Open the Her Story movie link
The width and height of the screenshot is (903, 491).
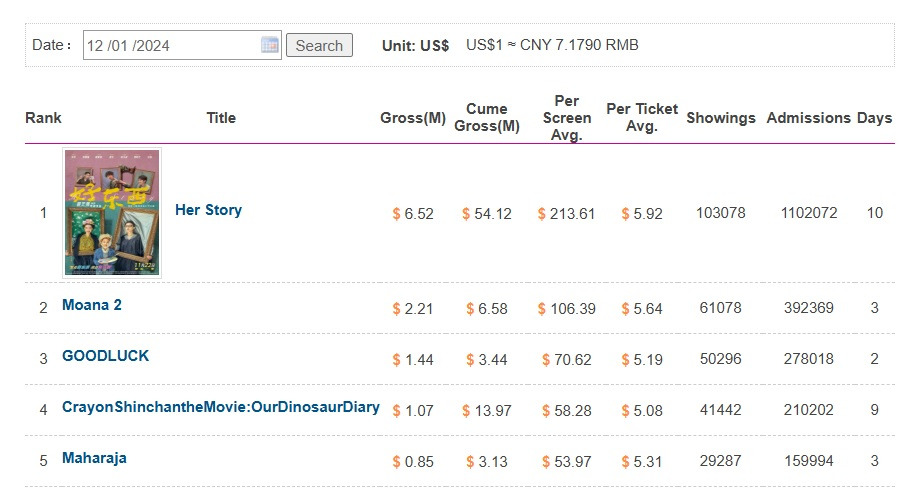[208, 210]
